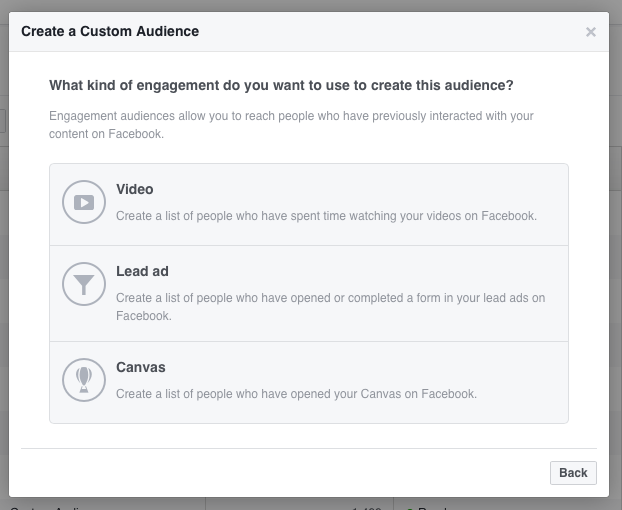Go back with the Back button
622x510 pixels.
click(573, 473)
